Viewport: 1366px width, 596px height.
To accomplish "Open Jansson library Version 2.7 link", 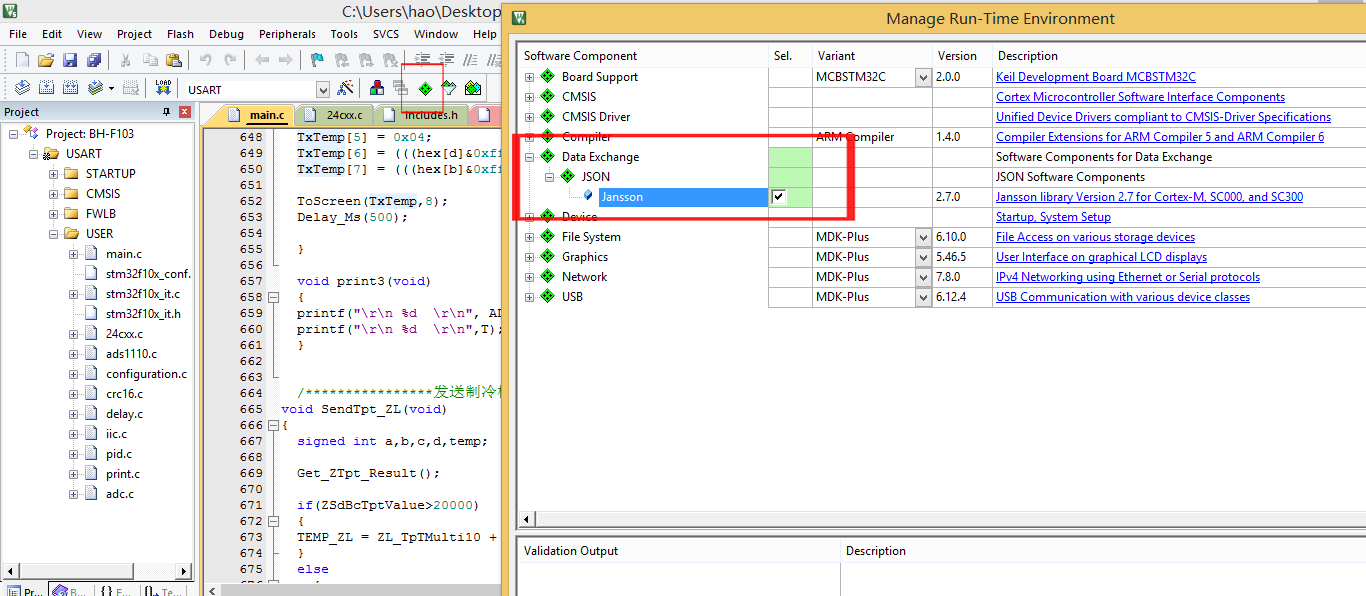I will tap(1149, 197).
